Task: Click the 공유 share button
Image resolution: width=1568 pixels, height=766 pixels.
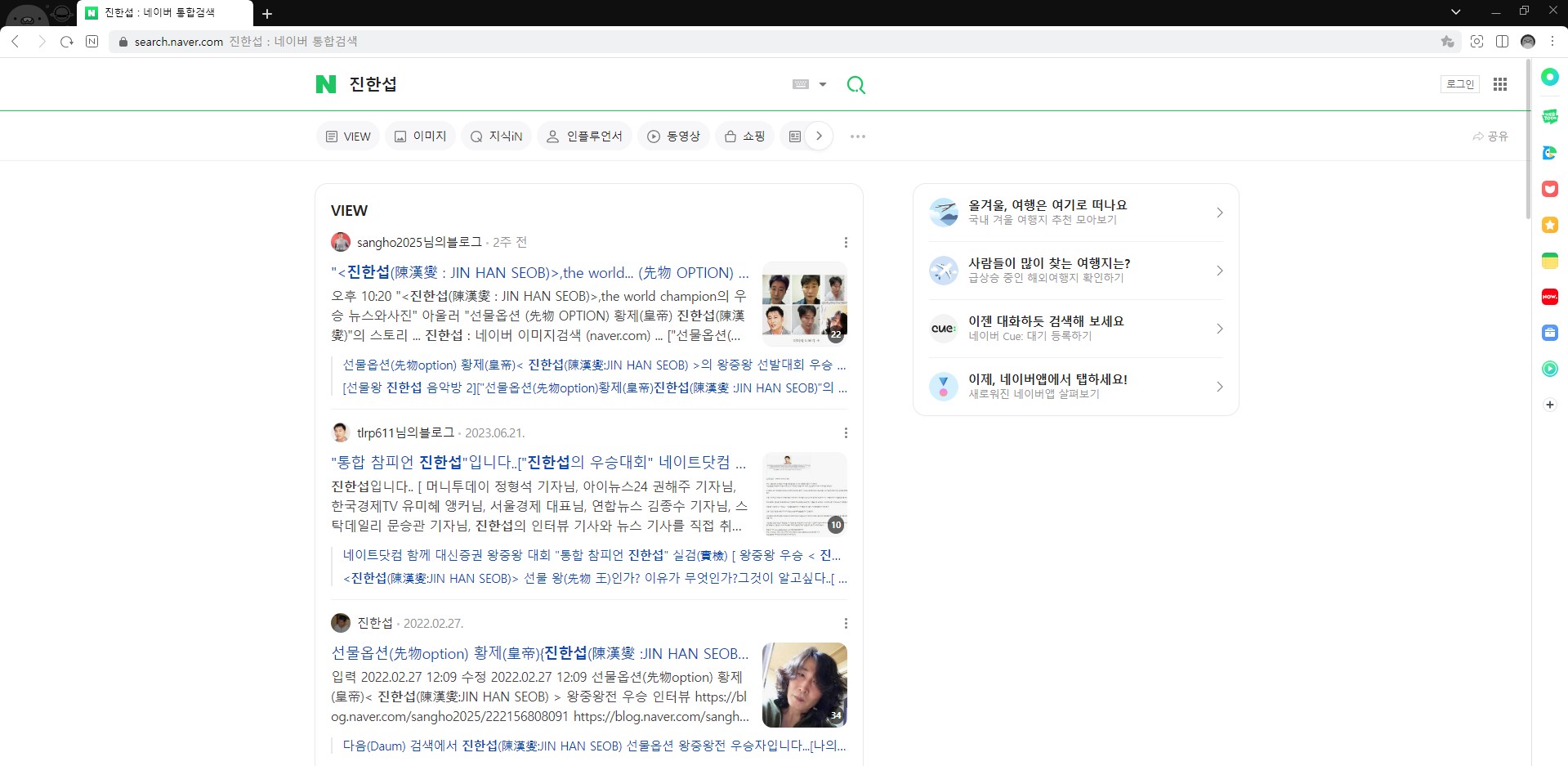Action: pyautogui.click(x=1490, y=137)
